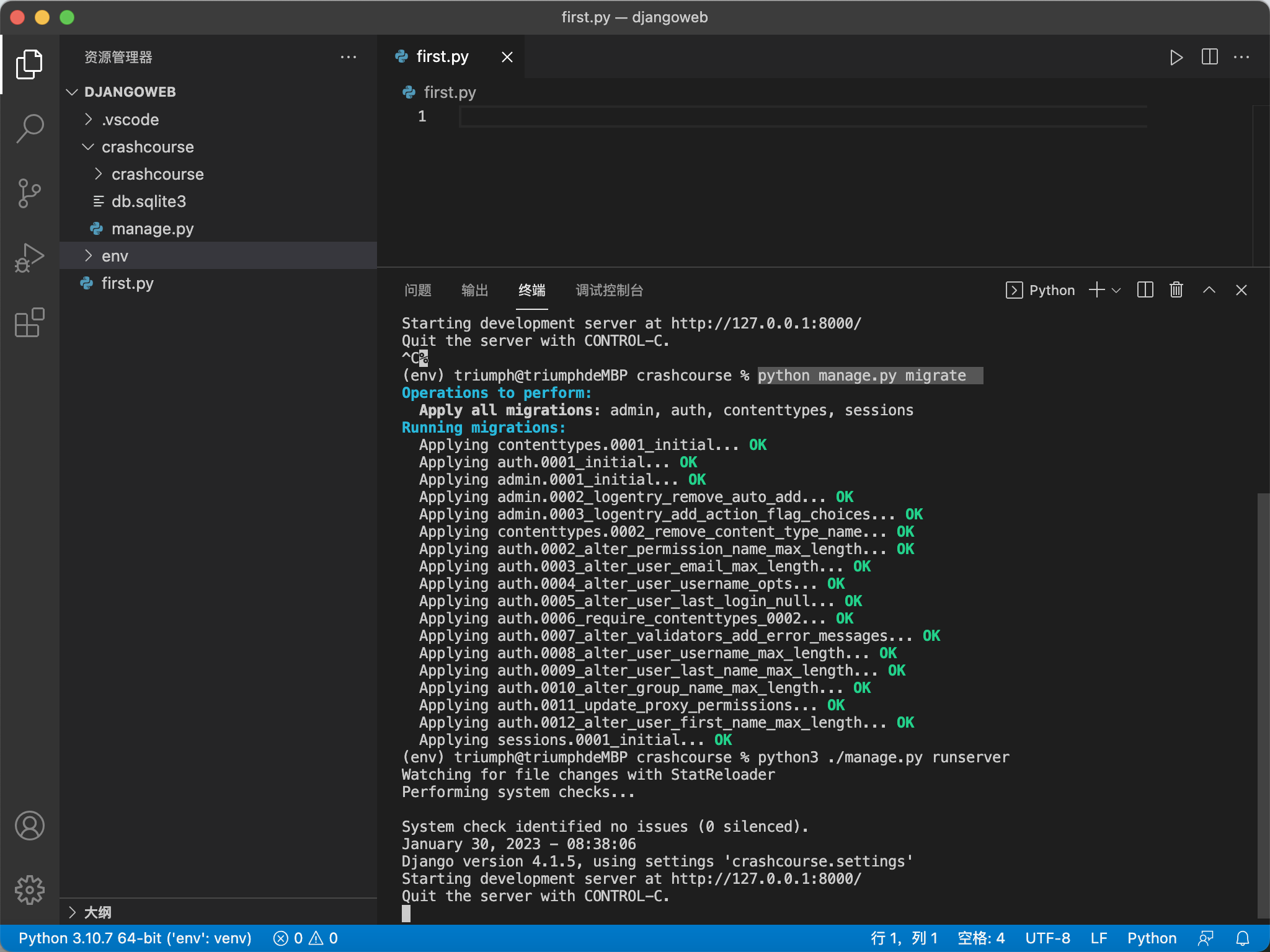Screen dimensions: 1270x952
Task: Expand the inner crashcourse folder
Action: tap(218, 174)
